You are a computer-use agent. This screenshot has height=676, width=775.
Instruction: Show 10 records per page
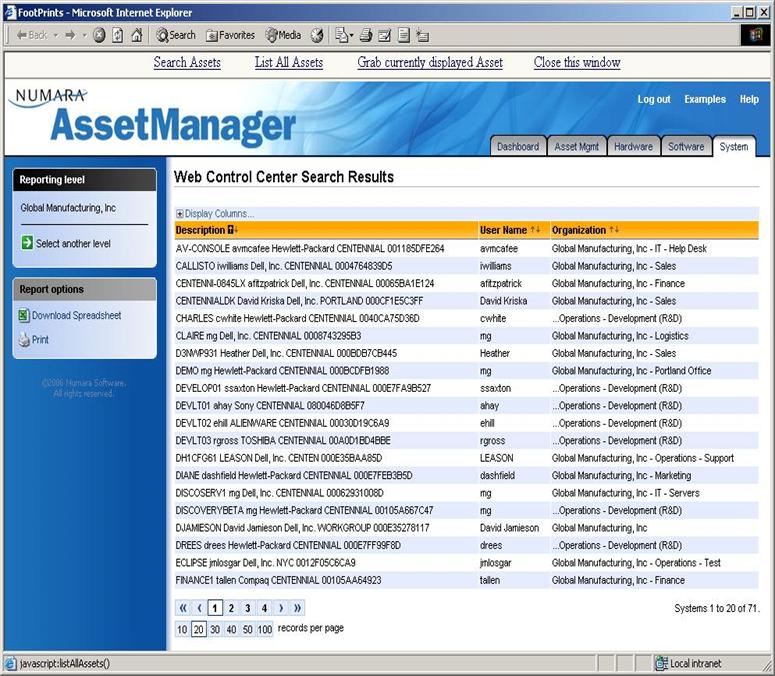click(x=182, y=629)
